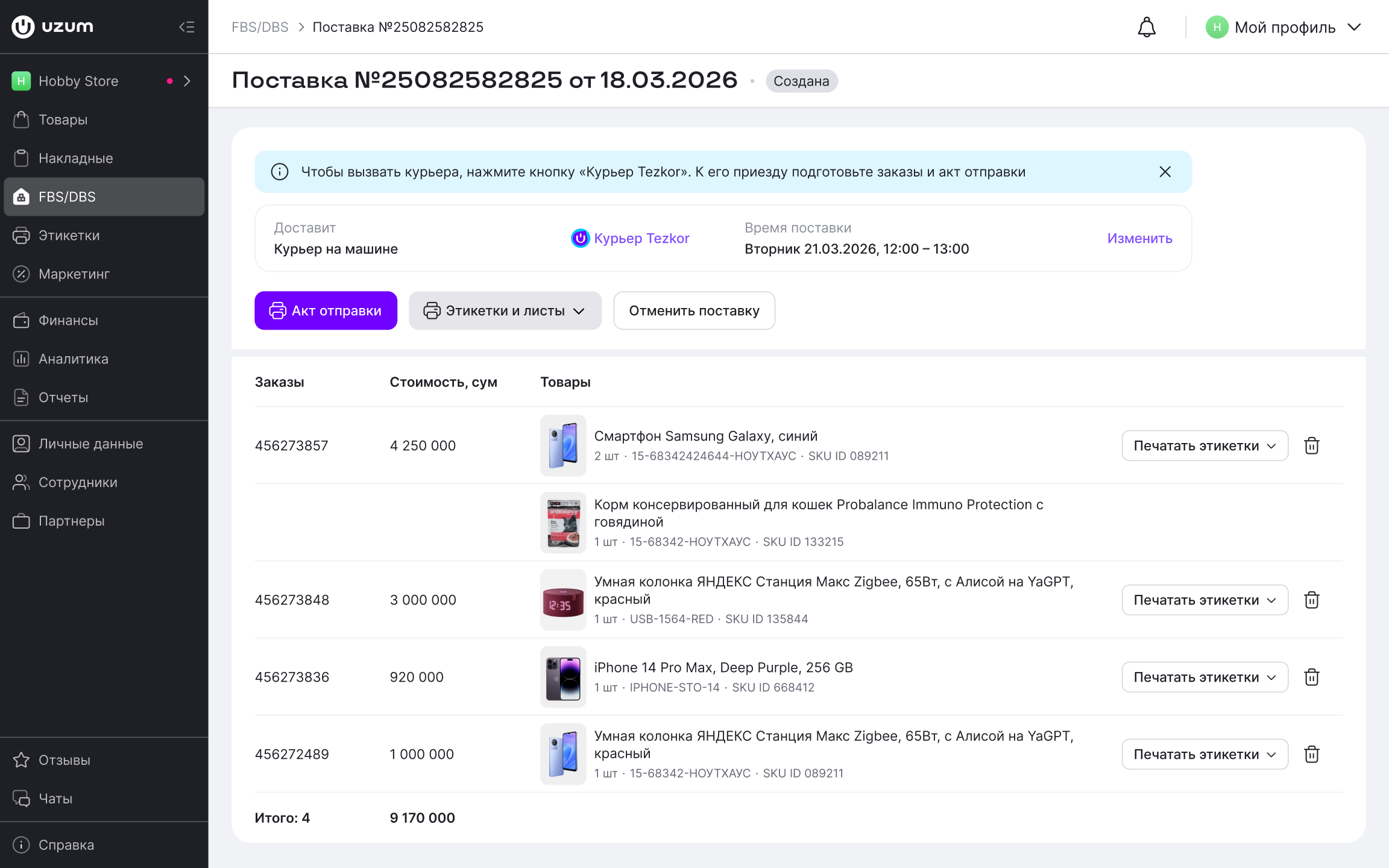Go to Финансы in the sidebar
The height and width of the screenshot is (868, 1389).
coord(104,320)
